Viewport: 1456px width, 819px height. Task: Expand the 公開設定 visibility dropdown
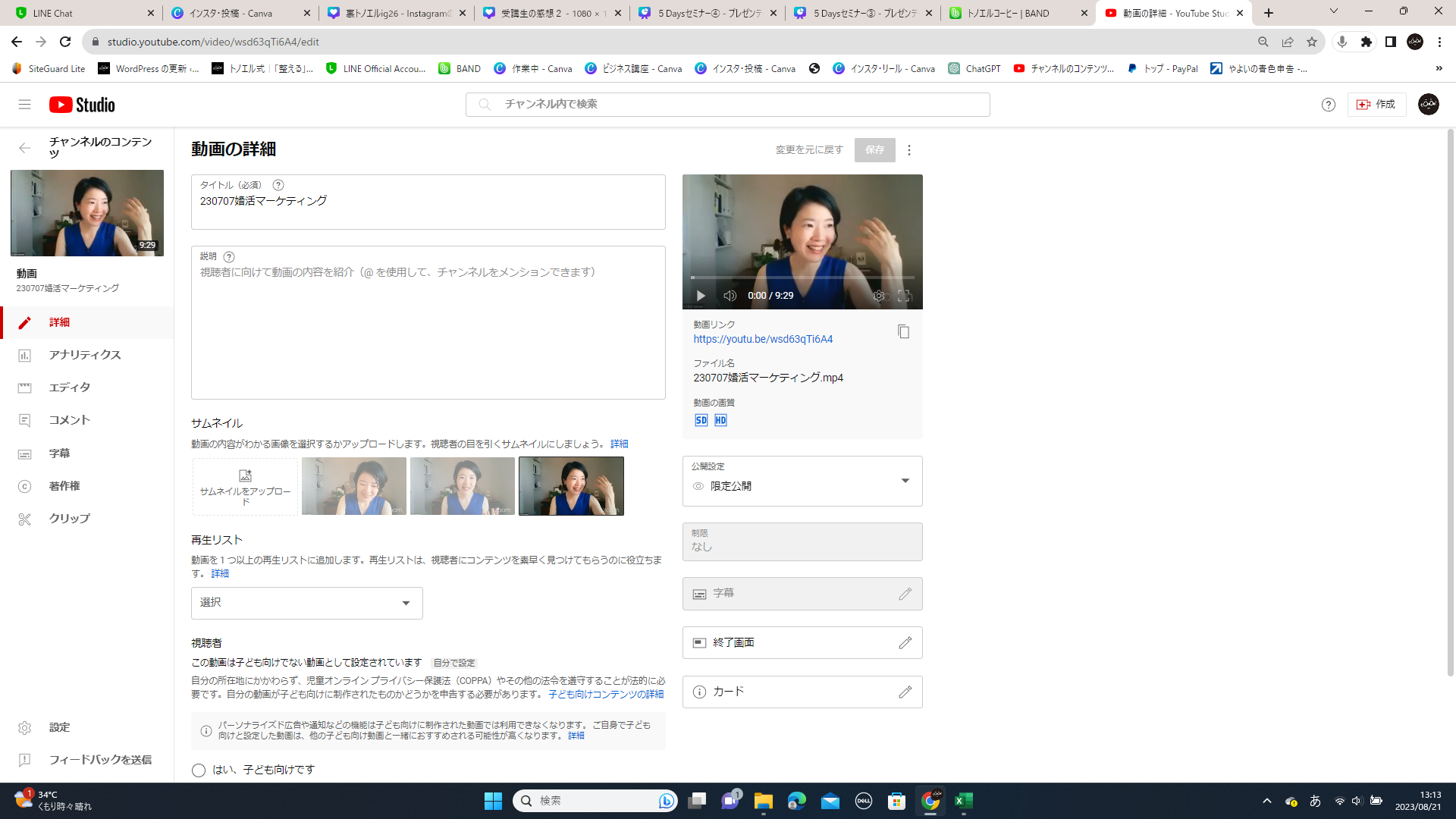tap(905, 481)
